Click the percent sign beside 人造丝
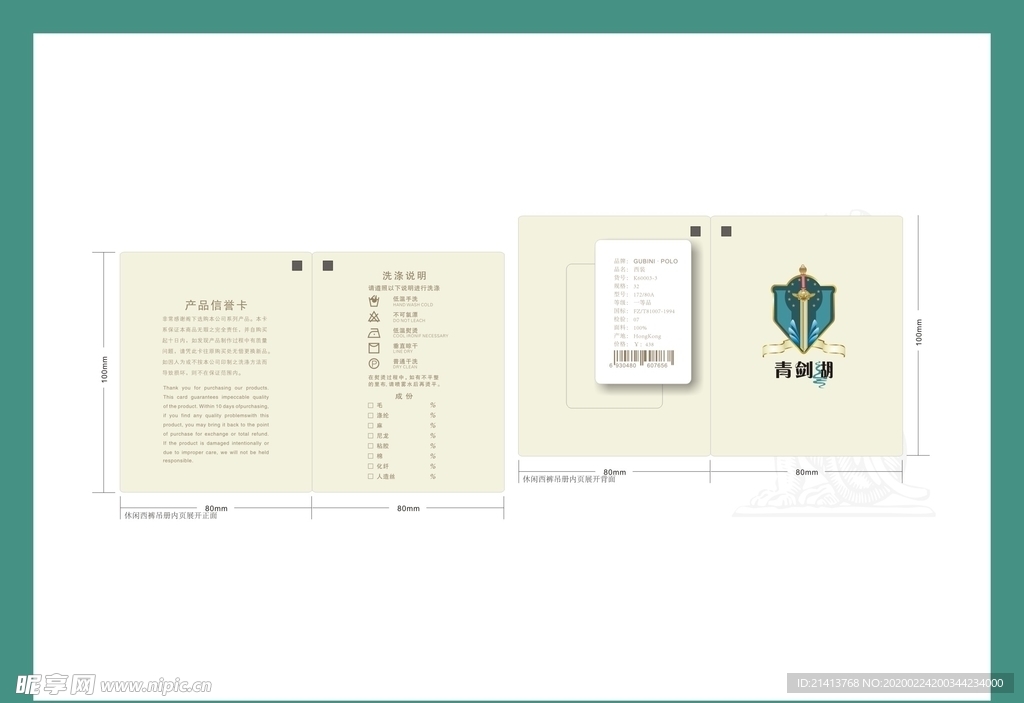1024x703 pixels. (x=432, y=477)
